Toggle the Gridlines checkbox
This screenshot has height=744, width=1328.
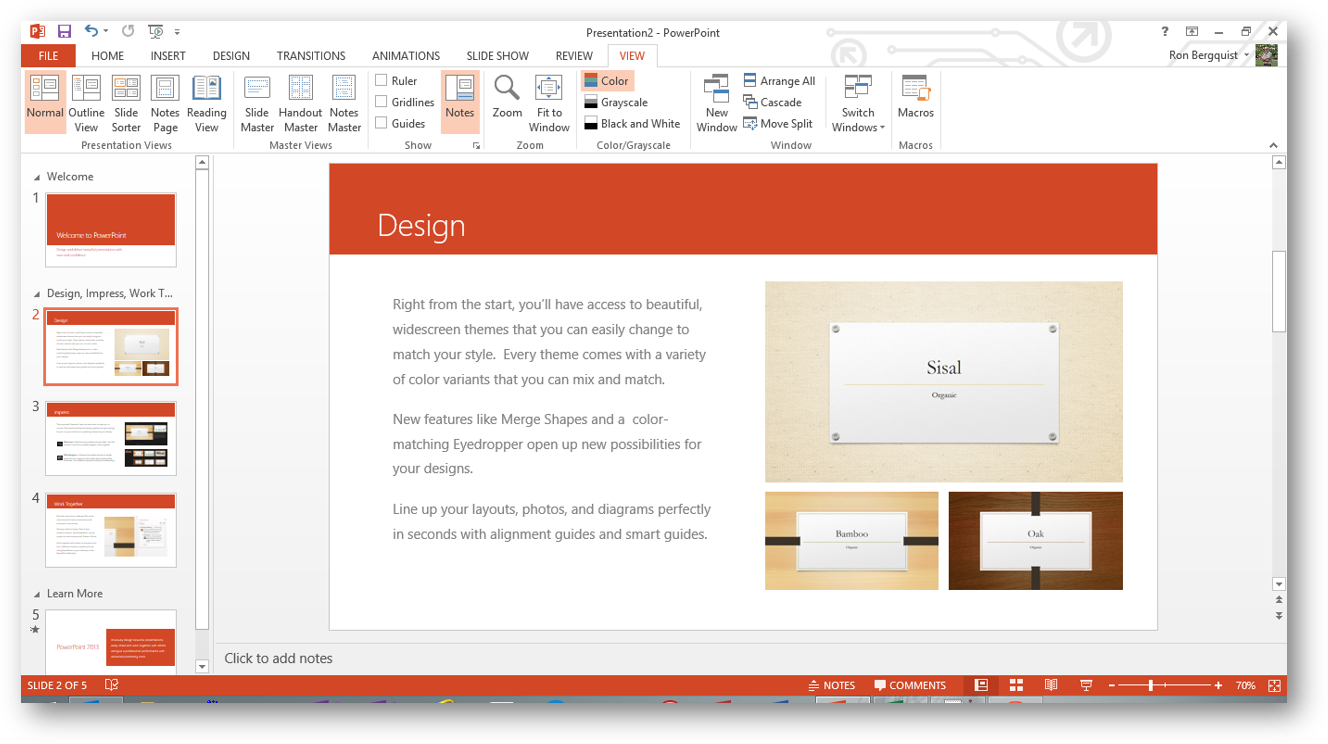(x=381, y=102)
